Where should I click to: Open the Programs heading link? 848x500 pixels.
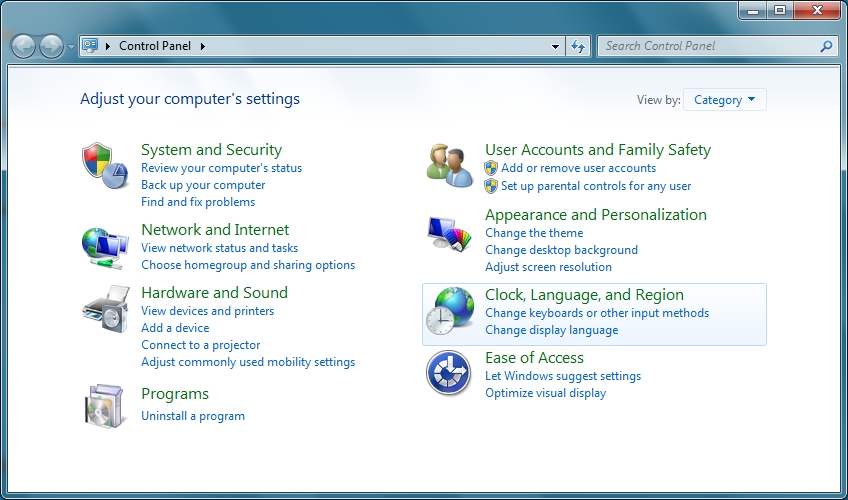(175, 394)
